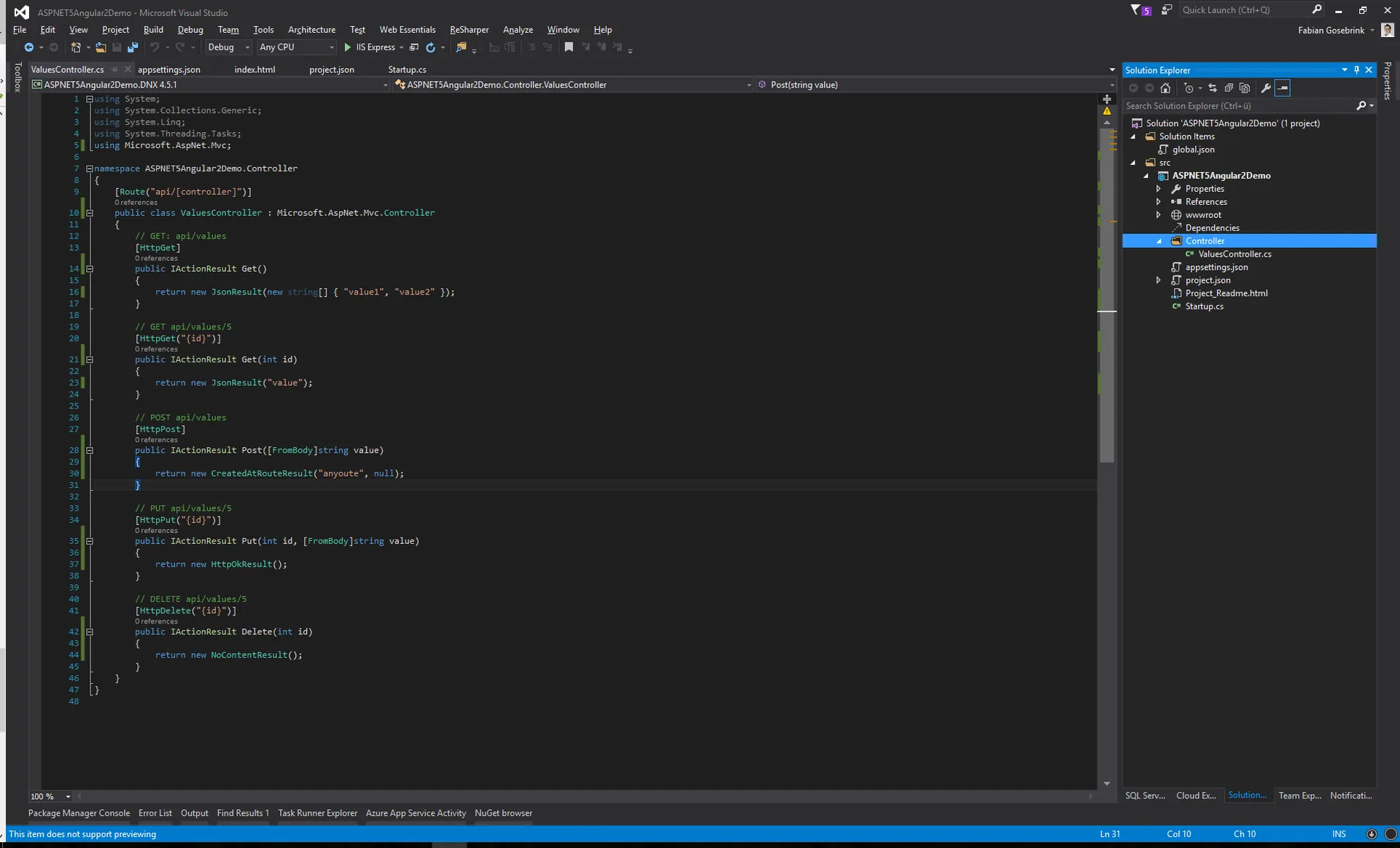Open the Debug configuration dropdown
The height and width of the screenshot is (848, 1400).
228,47
